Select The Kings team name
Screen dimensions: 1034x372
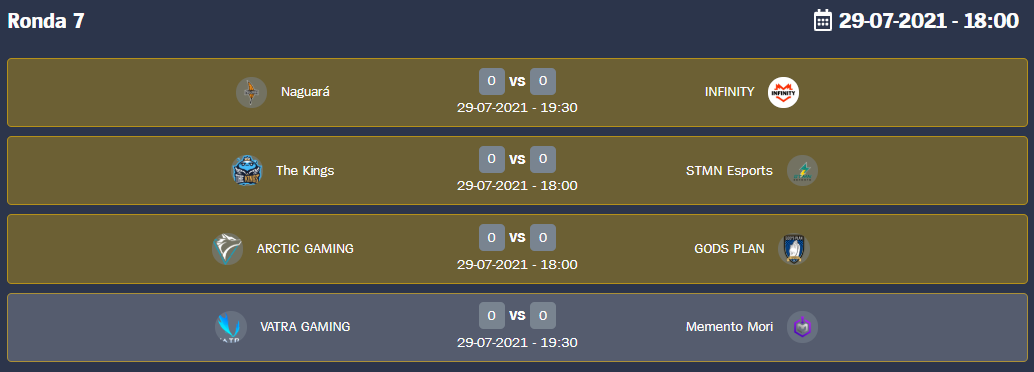(x=305, y=171)
